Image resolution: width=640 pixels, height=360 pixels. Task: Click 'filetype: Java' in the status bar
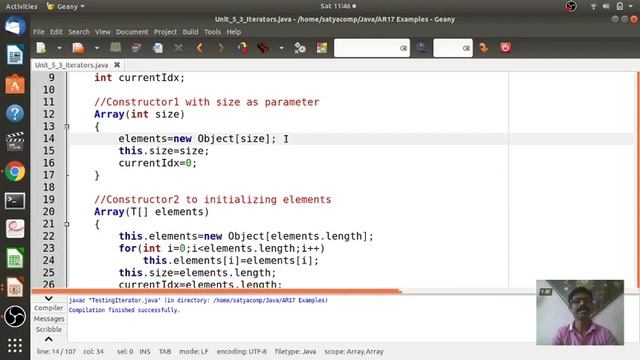click(x=295, y=351)
